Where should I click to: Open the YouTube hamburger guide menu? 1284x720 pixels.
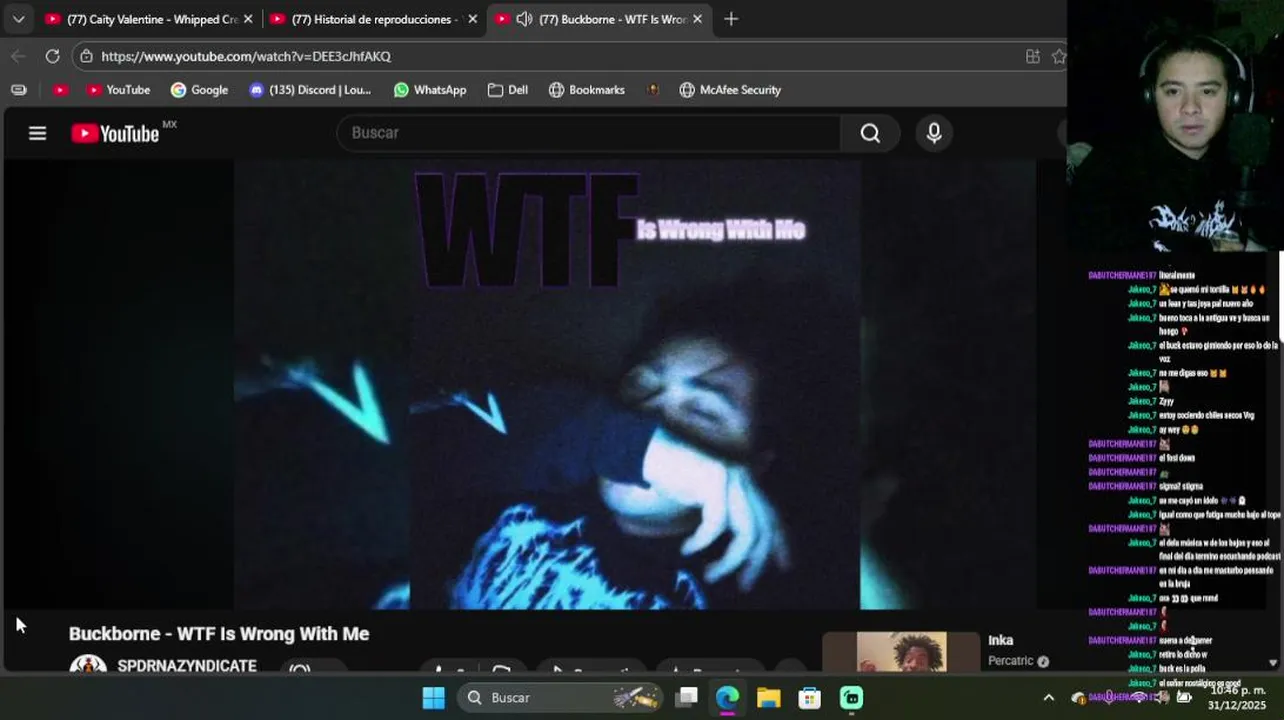37,133
